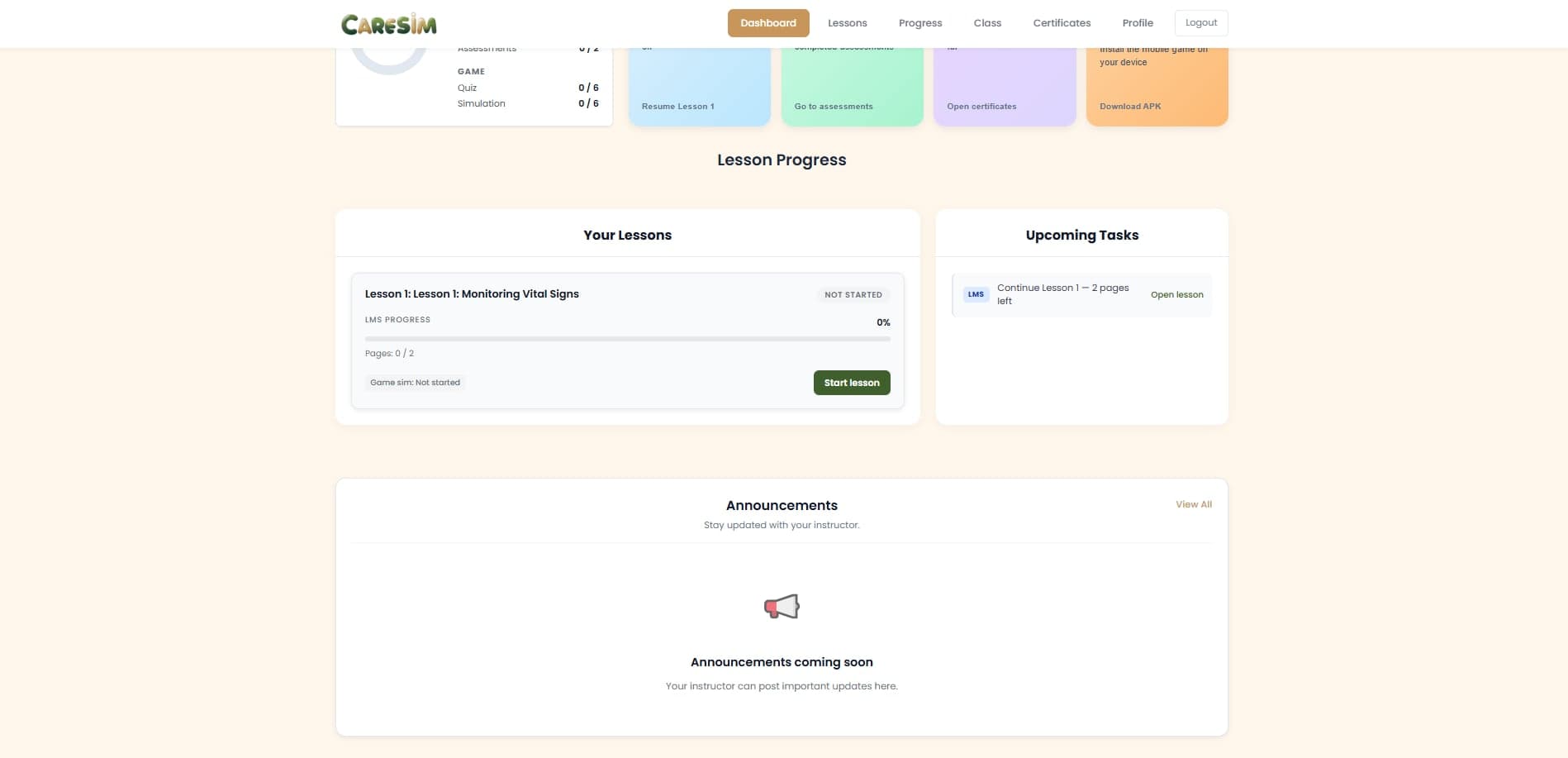Screen dimensions: 1568x758
Task: Go to assessments via the green card
Action: point(833,106)
